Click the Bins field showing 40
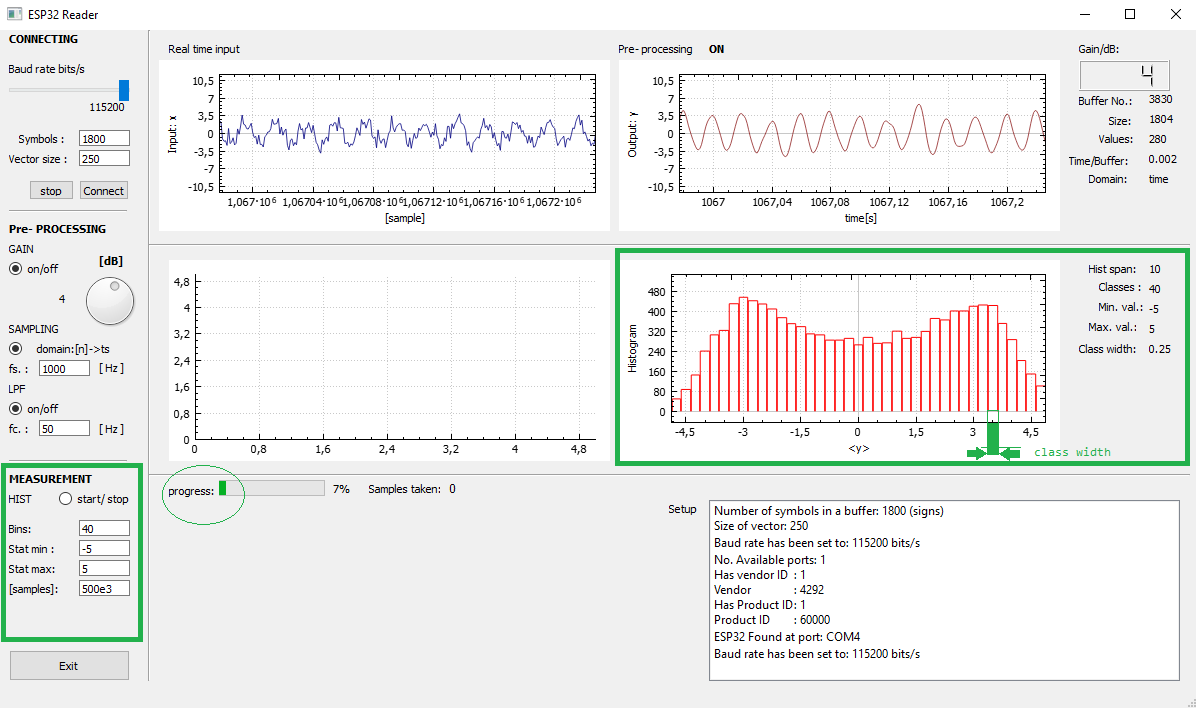This screenshot has width=1196, height=708. (x=104, y=528)
